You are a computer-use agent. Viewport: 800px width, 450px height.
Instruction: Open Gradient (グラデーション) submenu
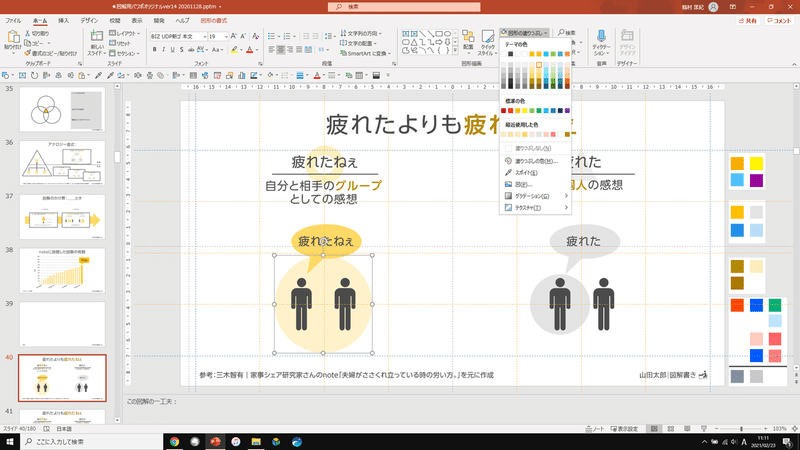pos(535,196)
